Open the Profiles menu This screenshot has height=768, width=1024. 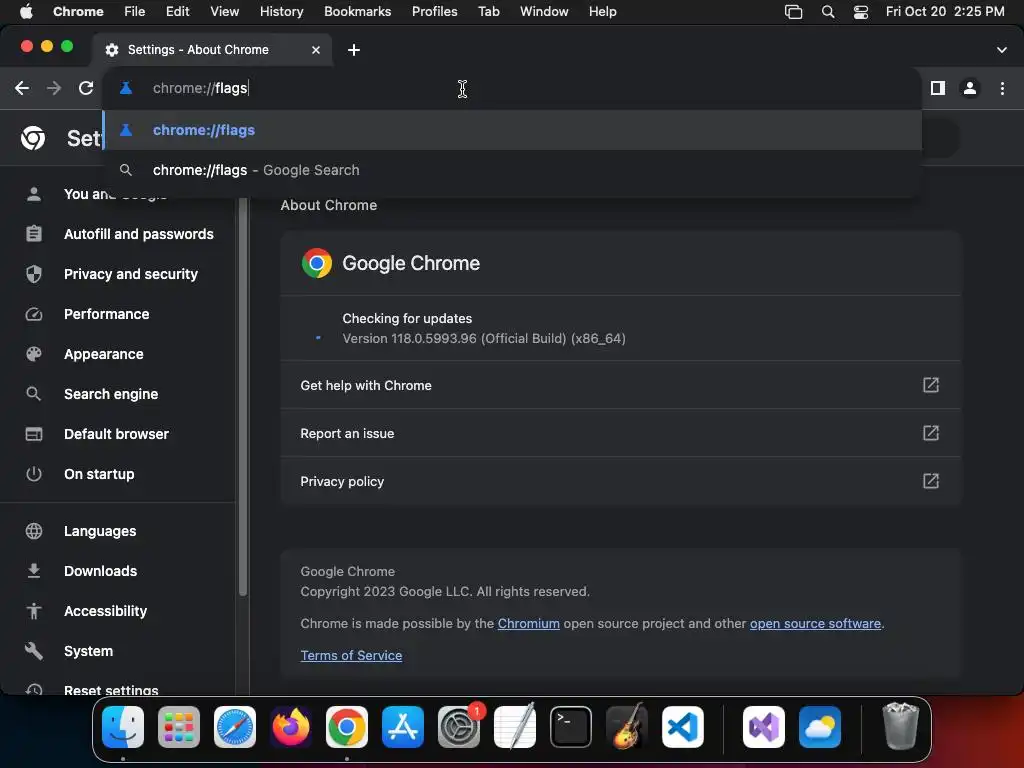[x=434, y=12]
